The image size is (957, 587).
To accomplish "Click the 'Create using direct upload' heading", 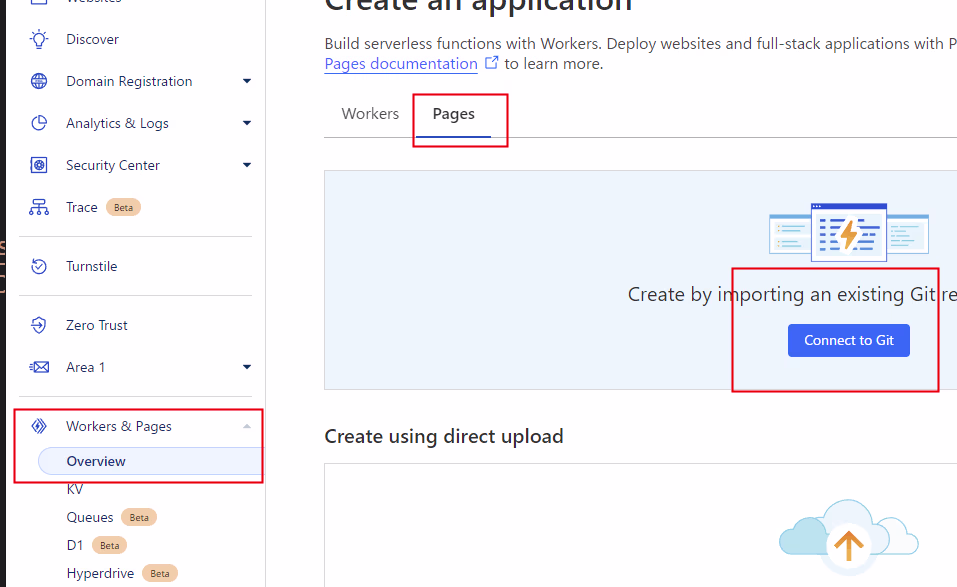I will (444, 436).
